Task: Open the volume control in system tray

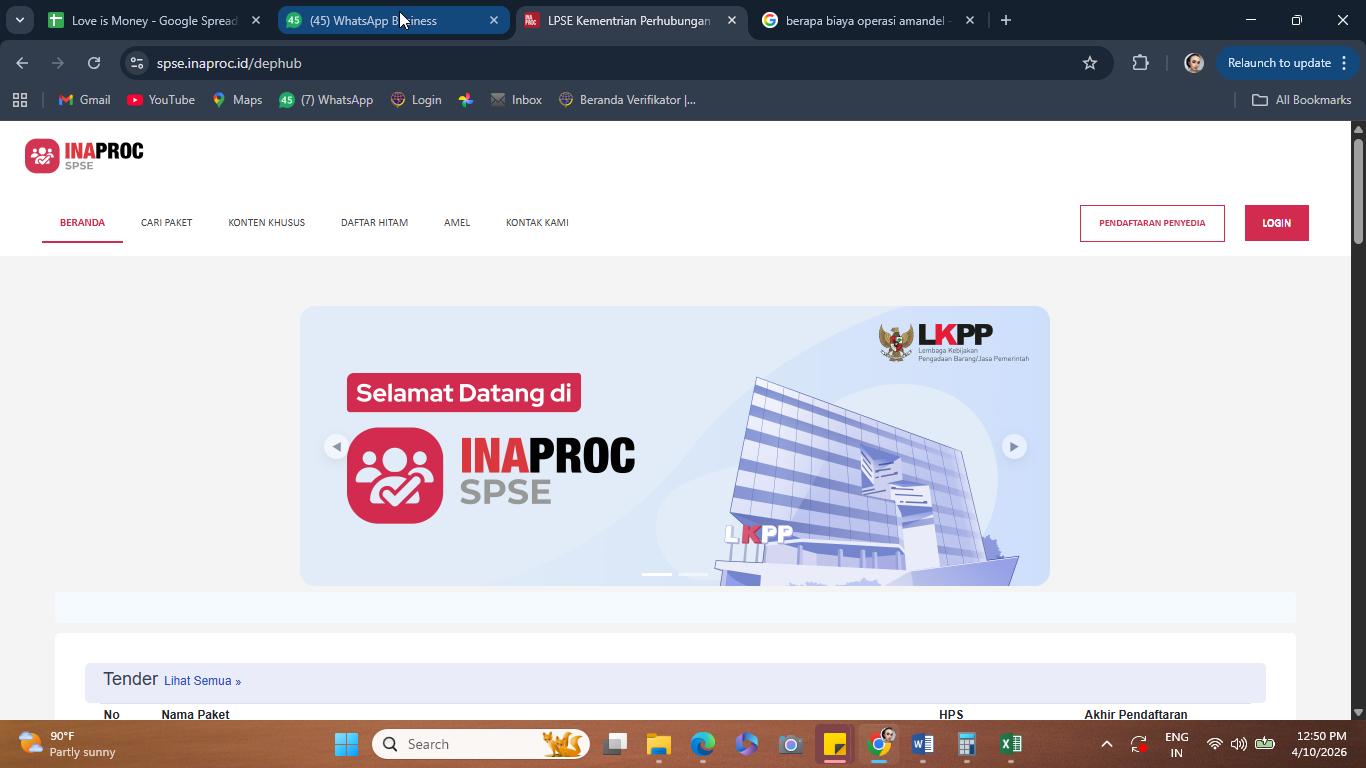Action: tap(1239, 744)
